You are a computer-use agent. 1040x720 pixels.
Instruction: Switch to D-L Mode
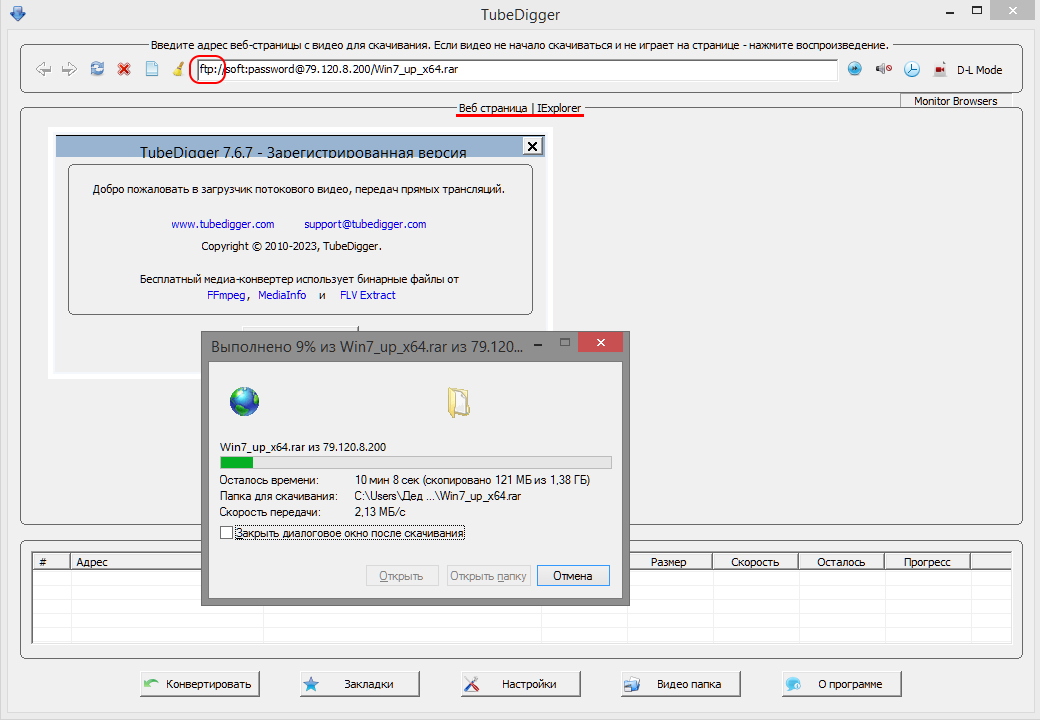(979, 70)
